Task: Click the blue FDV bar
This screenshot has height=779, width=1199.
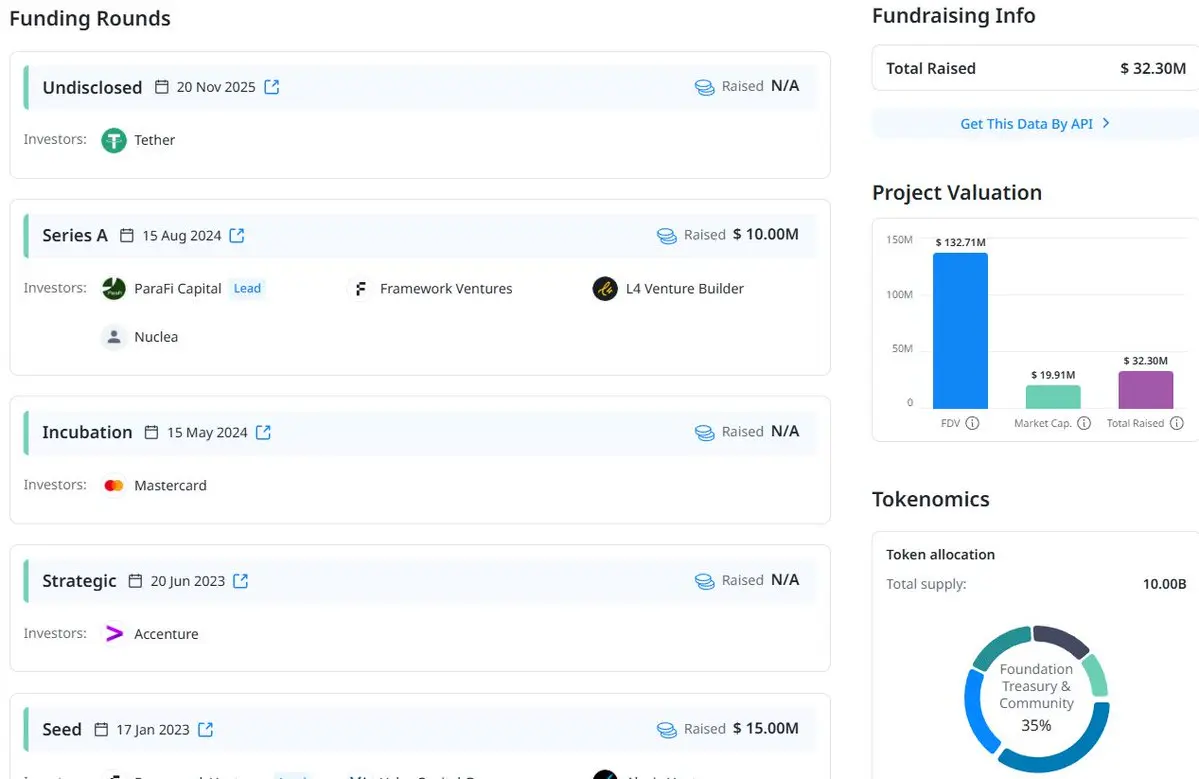Action: point(960,330)
